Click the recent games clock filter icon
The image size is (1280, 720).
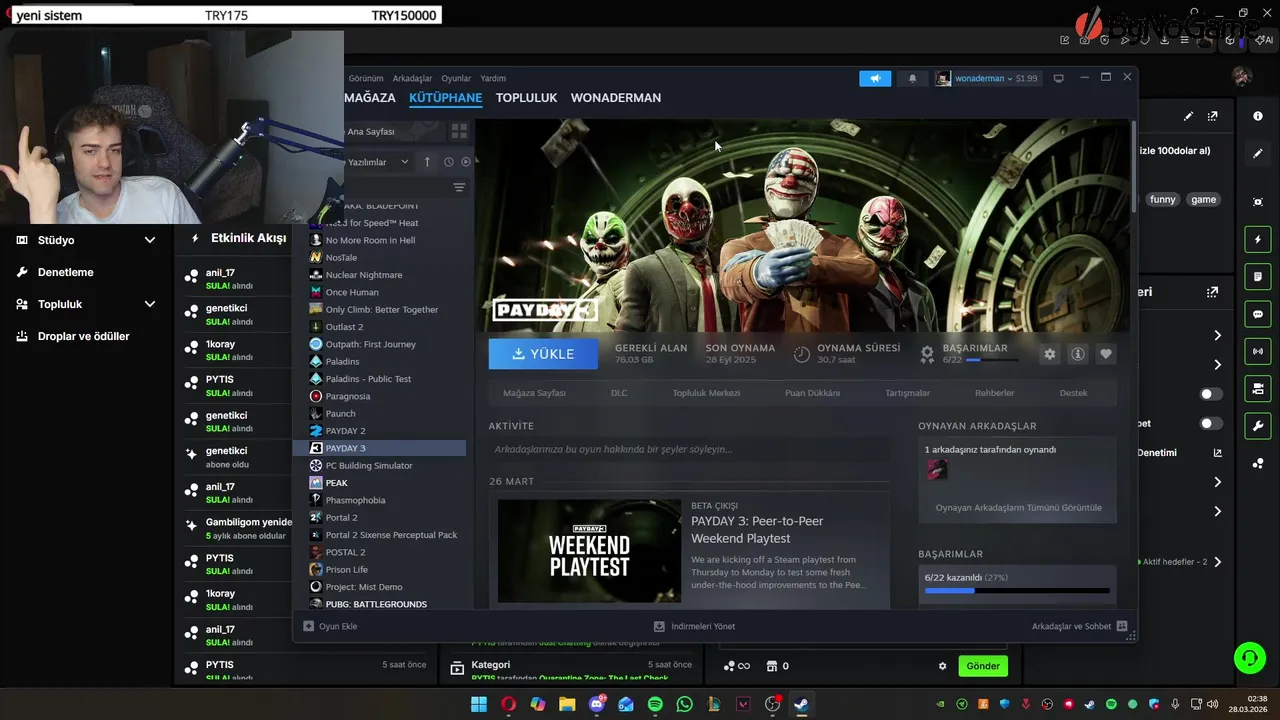[448, 162]
